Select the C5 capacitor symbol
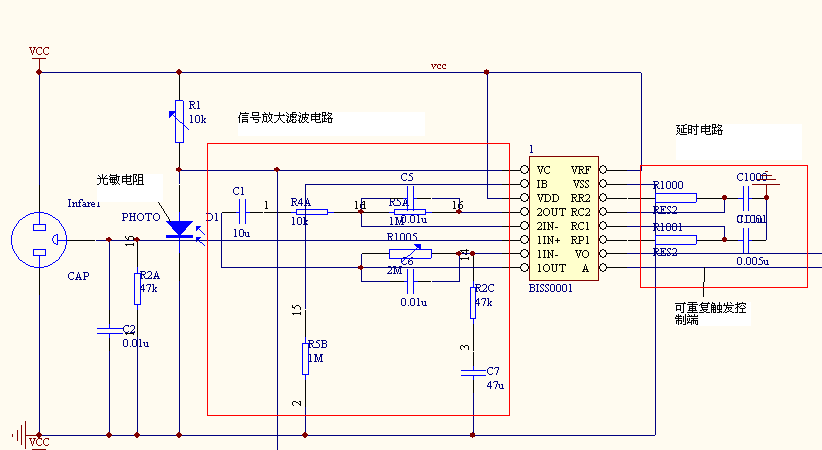This screenshot has width=822, height=450. click(410, 198)
